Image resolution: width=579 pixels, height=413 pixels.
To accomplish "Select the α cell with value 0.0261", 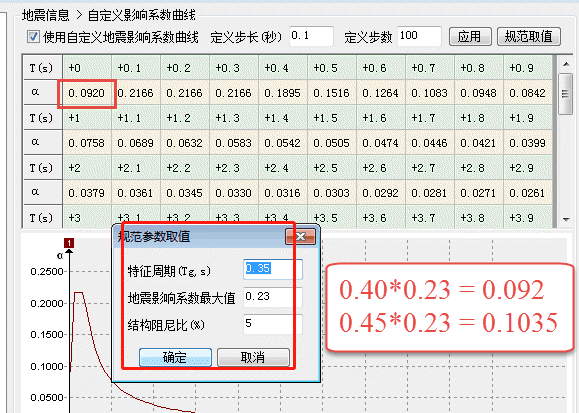I will (x=527, y=193).
